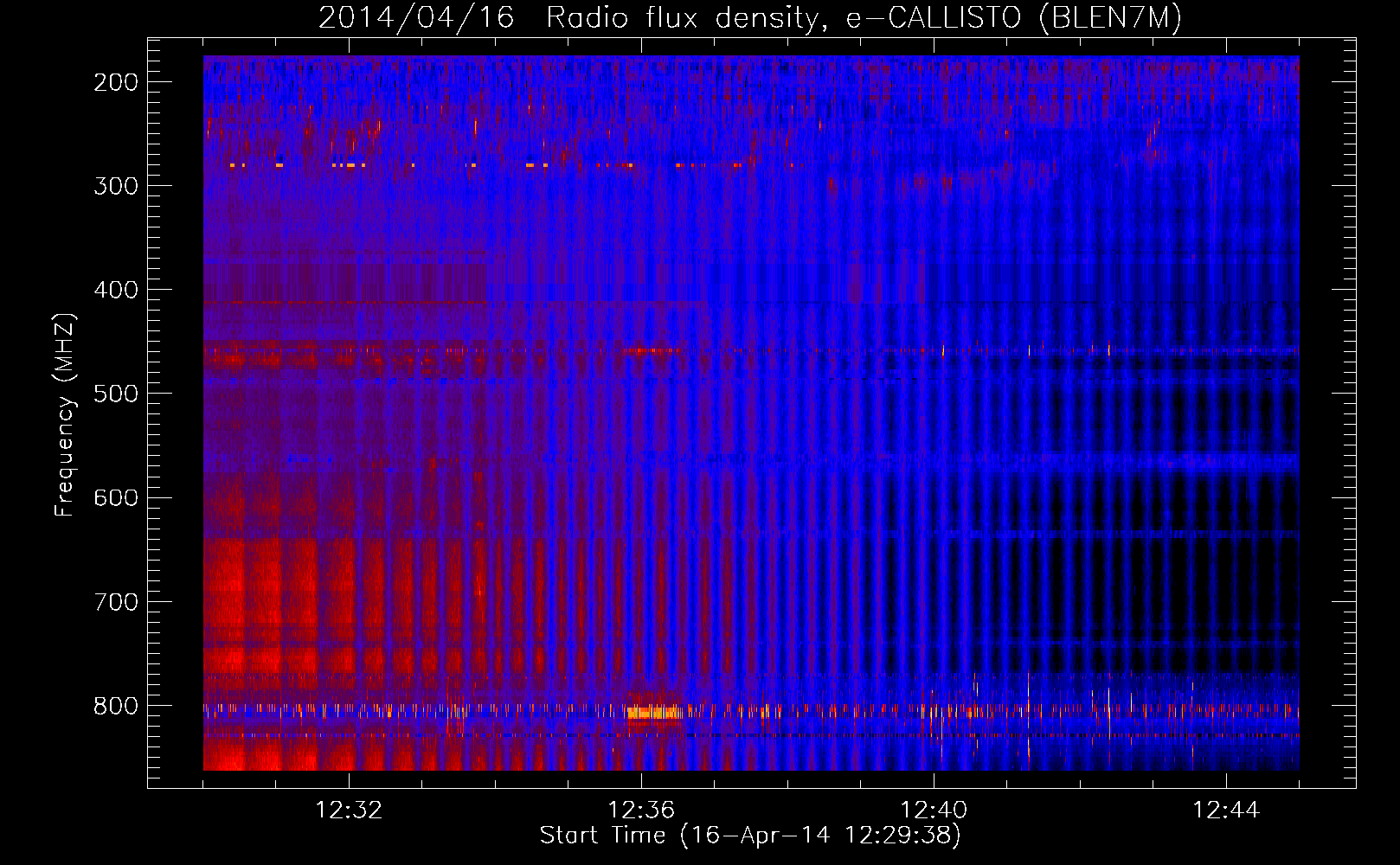Click the 700 frequency tick label

[x=116, y=602]
